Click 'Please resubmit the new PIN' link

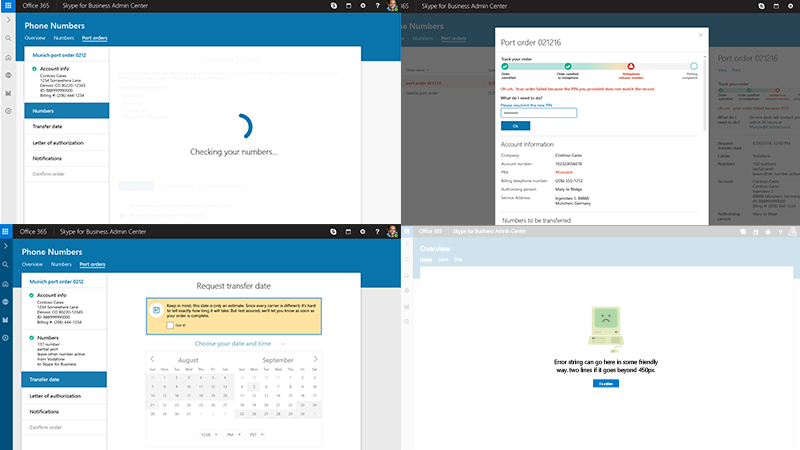click(526, 106)
